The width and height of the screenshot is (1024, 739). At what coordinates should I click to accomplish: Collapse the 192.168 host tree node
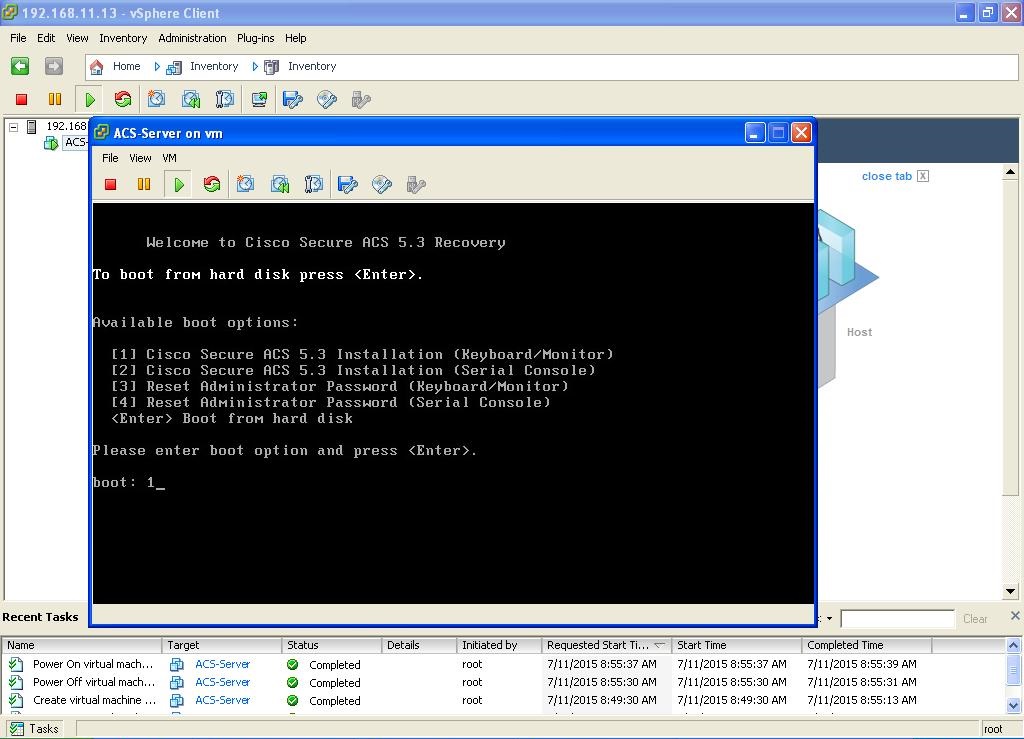pyautogui.click(x=14, y=127)
